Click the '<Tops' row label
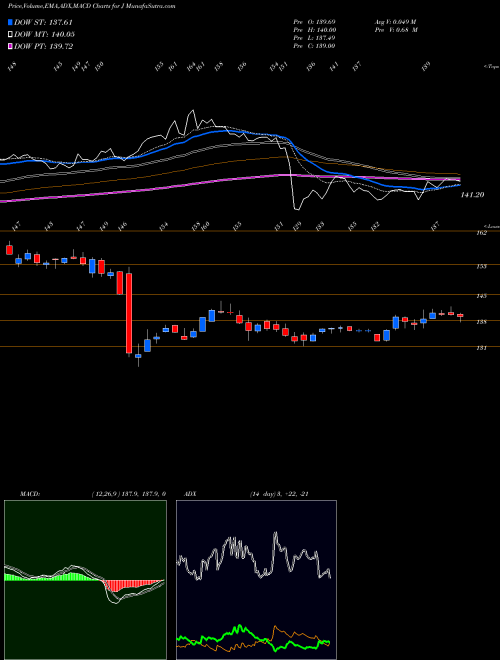This screenshot has height=660, width=500. (x=492, y=67)
